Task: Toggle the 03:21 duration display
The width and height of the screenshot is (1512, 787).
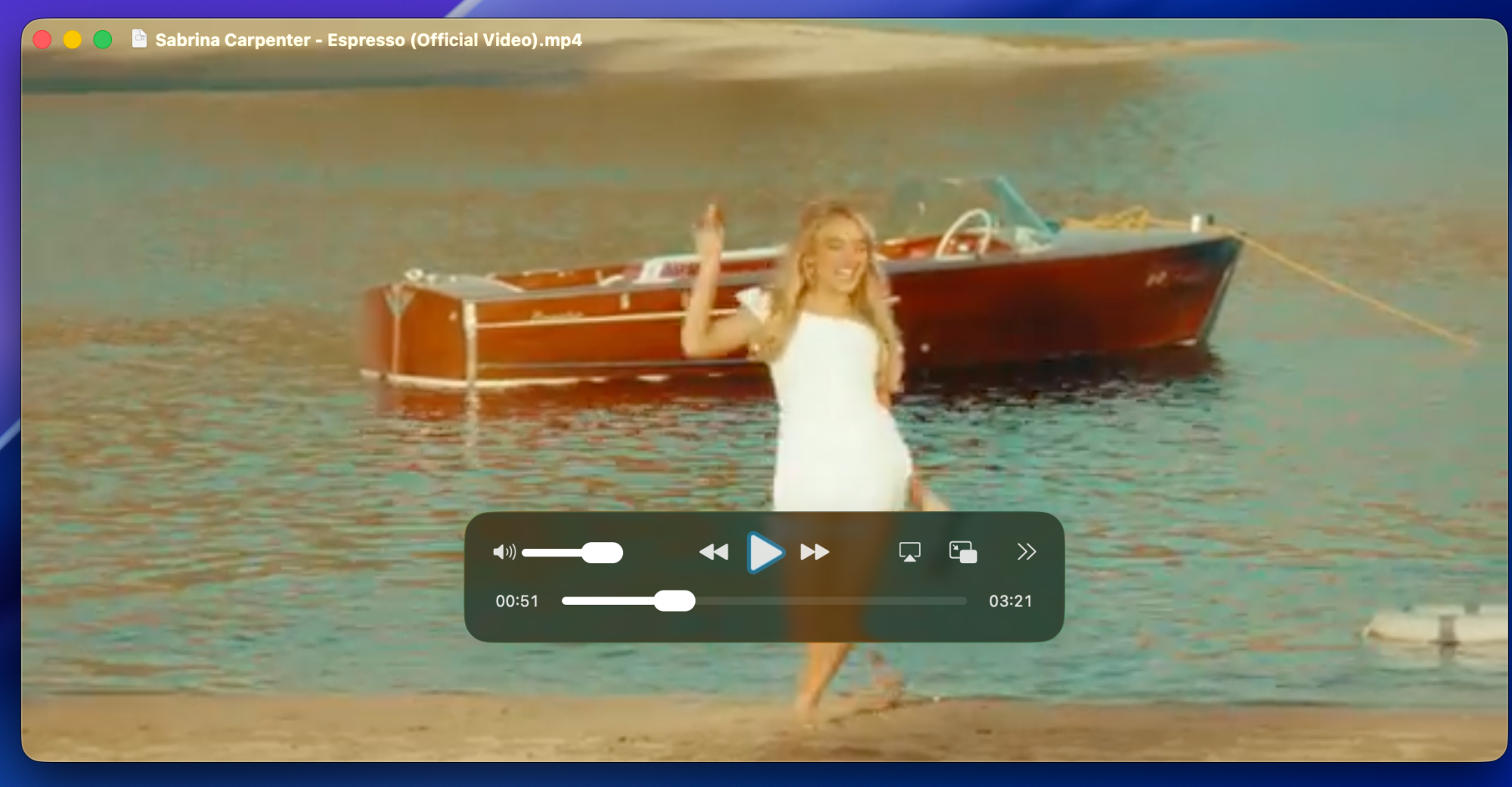Action: pos(1011,601)
